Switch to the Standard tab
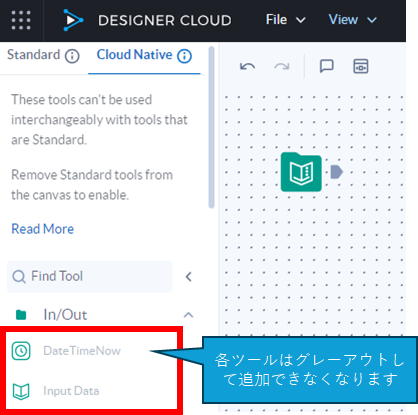418x415 pixels. pos(34,55)
